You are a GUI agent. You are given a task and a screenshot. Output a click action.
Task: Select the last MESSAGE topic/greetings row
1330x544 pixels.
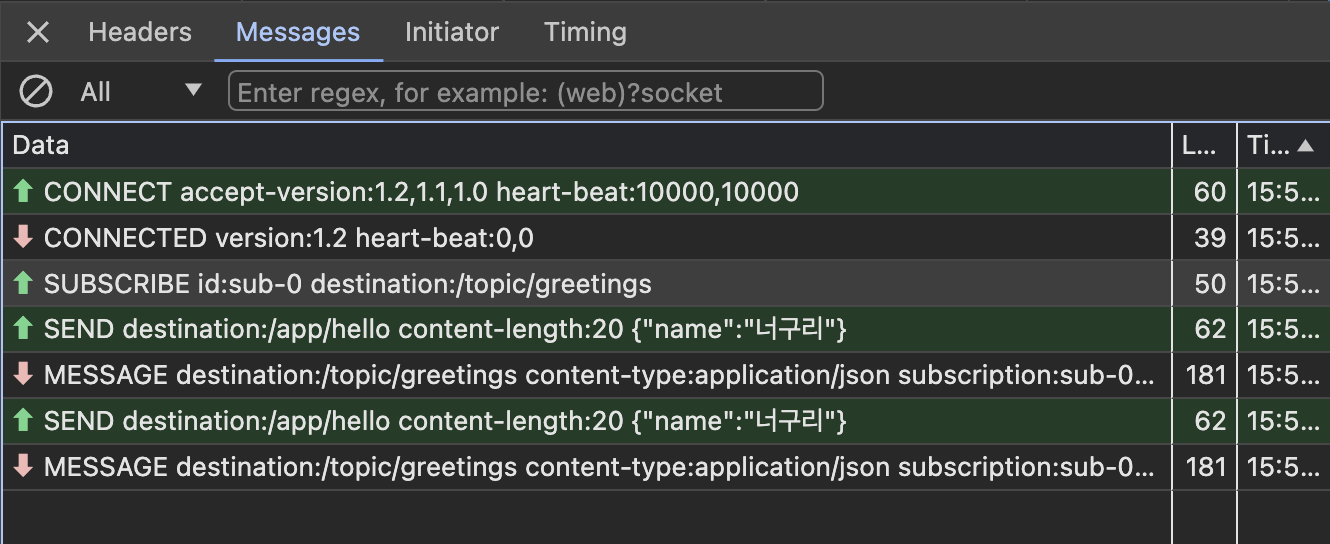[x=600, y=467]
